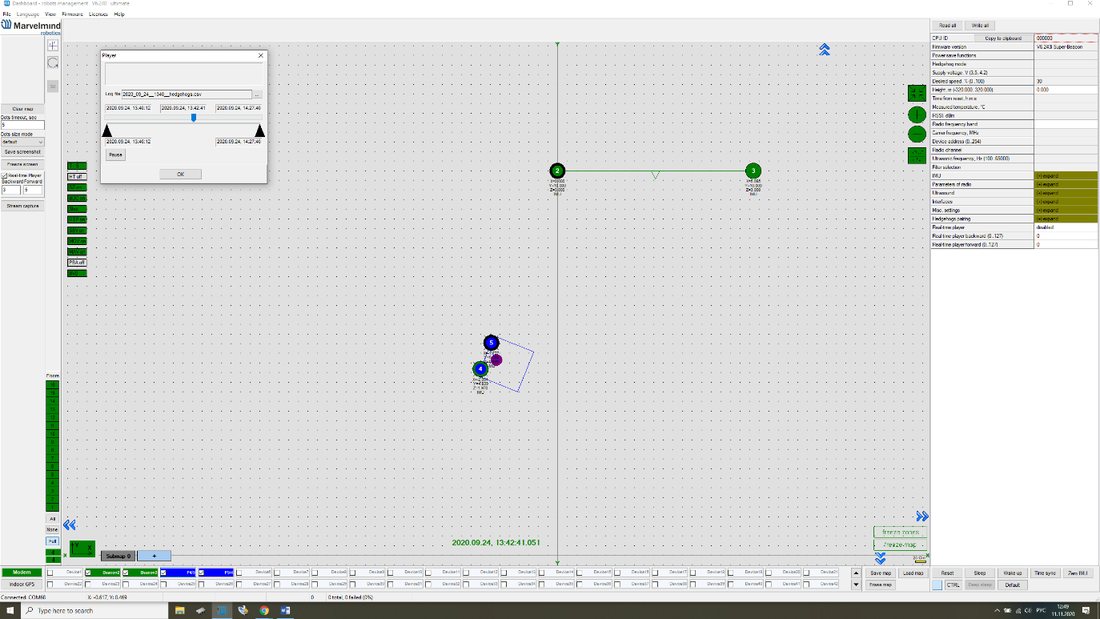Select stationary beacon 2 on the map
Viewport: 1100px width, 619px height.
557,171
